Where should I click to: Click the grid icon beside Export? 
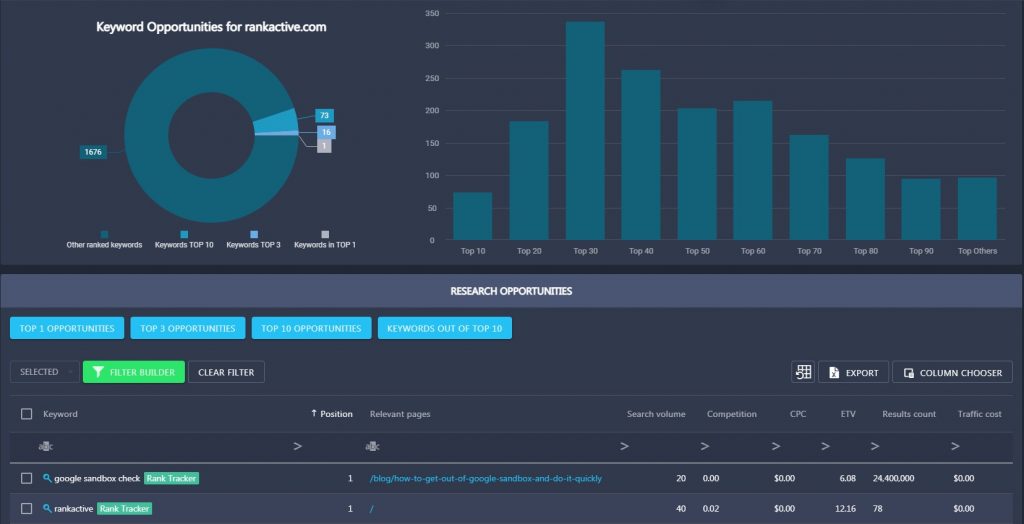click(x=803, y=372)
